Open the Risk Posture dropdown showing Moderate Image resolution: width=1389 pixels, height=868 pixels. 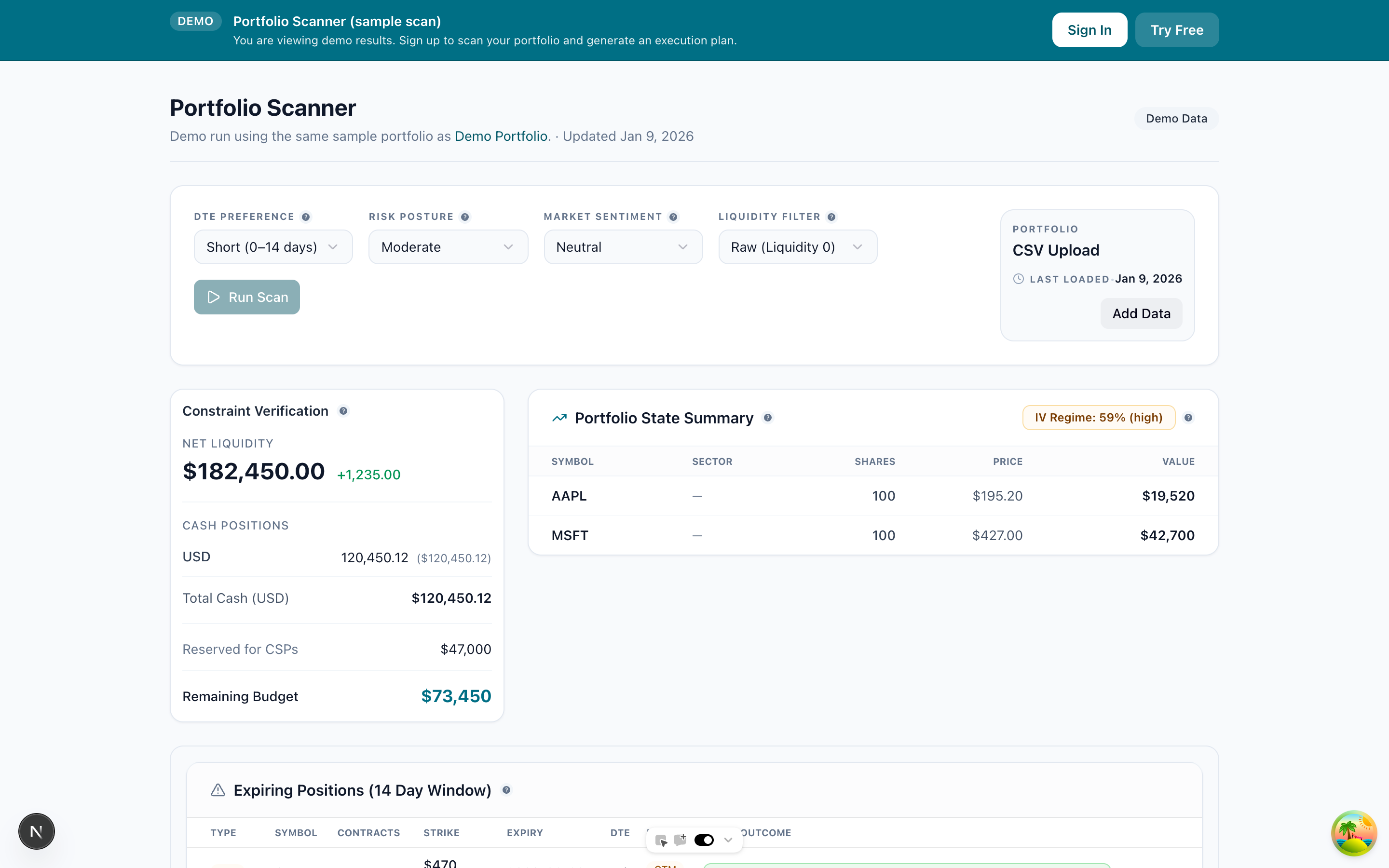448,247
